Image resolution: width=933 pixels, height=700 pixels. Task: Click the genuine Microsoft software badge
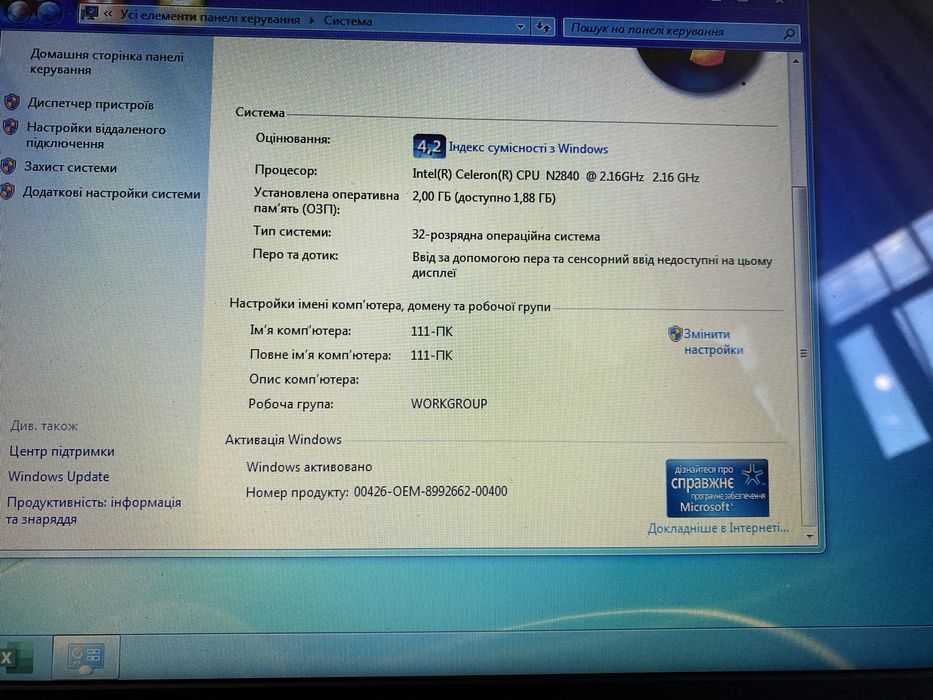(717, 488)
